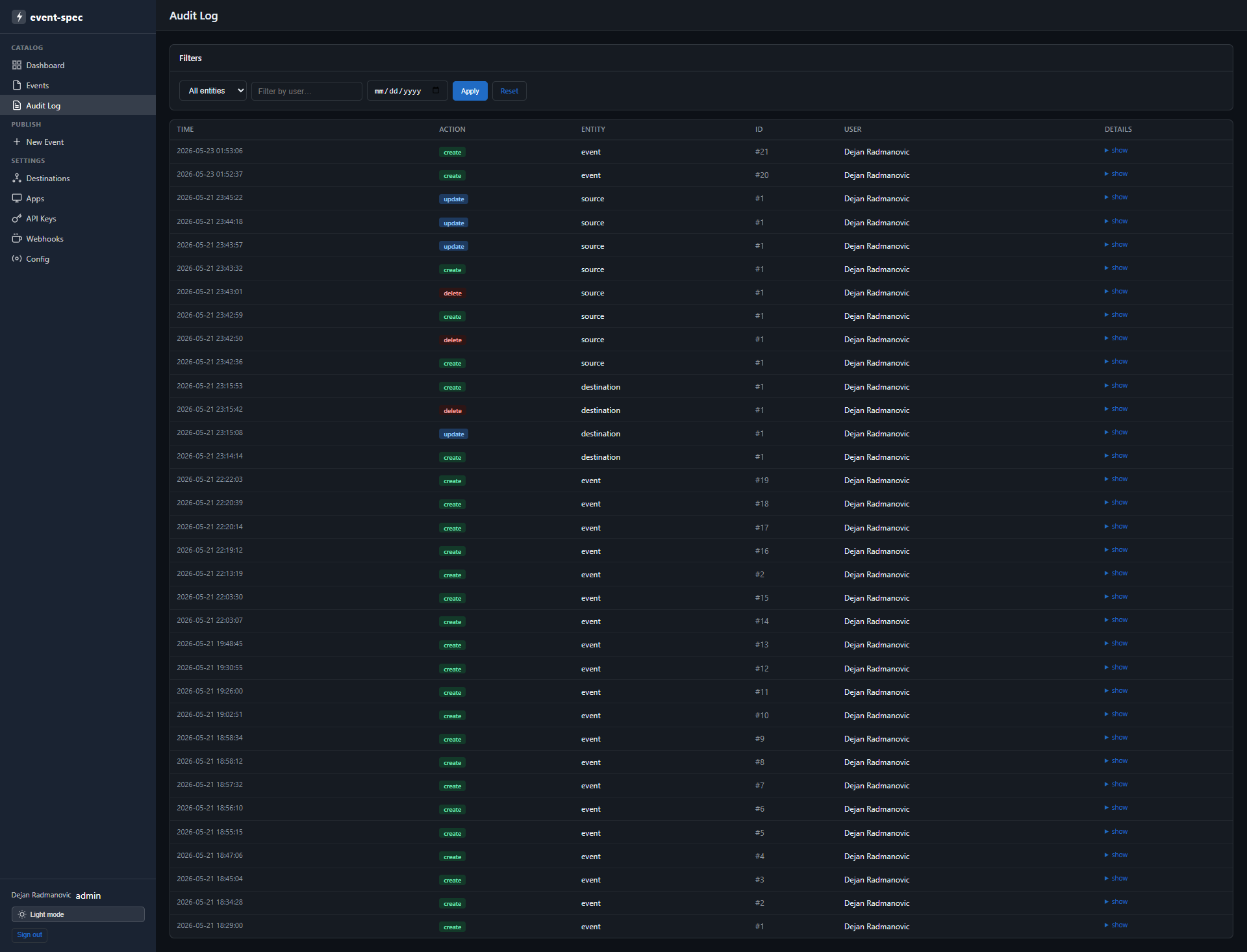Click the Apply filter button

pyautogui.click(x=470, y=91)
